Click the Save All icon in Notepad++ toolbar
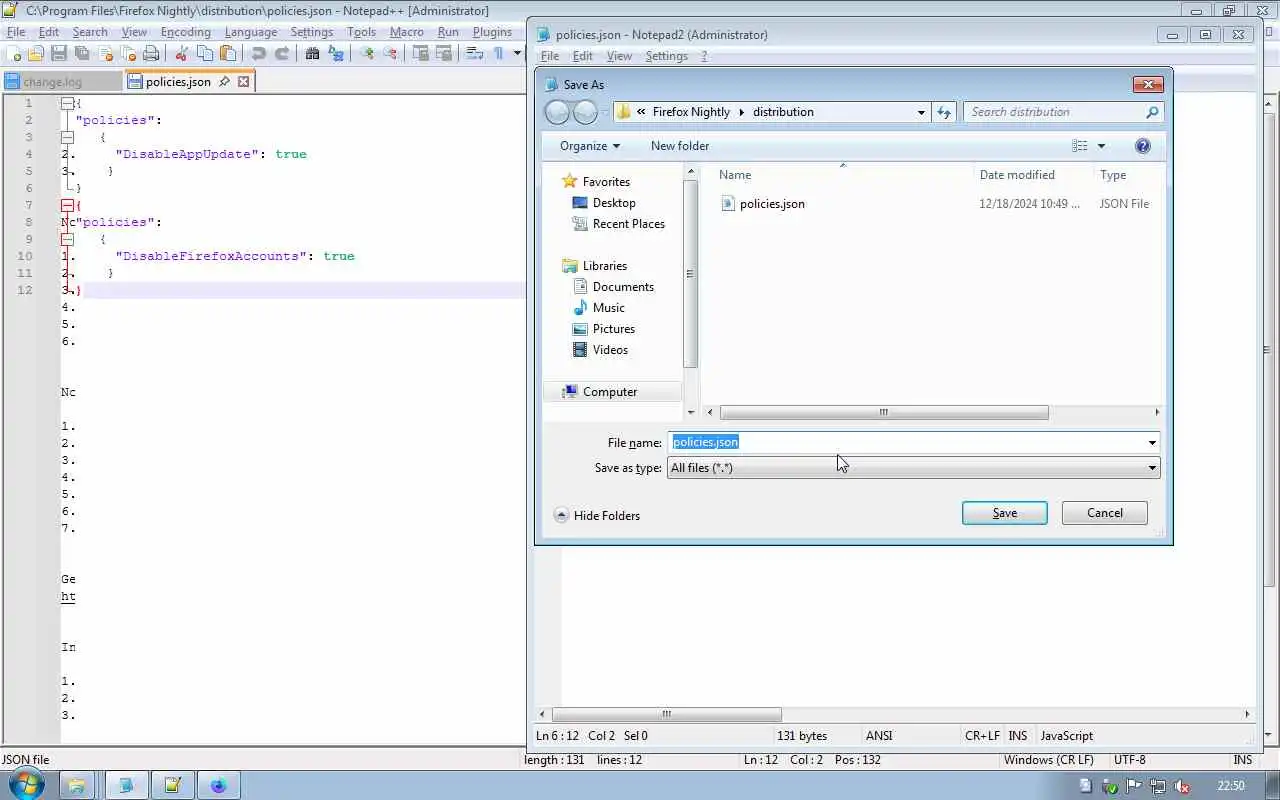This screenshot has height=800, width=1280. [82, 54]
